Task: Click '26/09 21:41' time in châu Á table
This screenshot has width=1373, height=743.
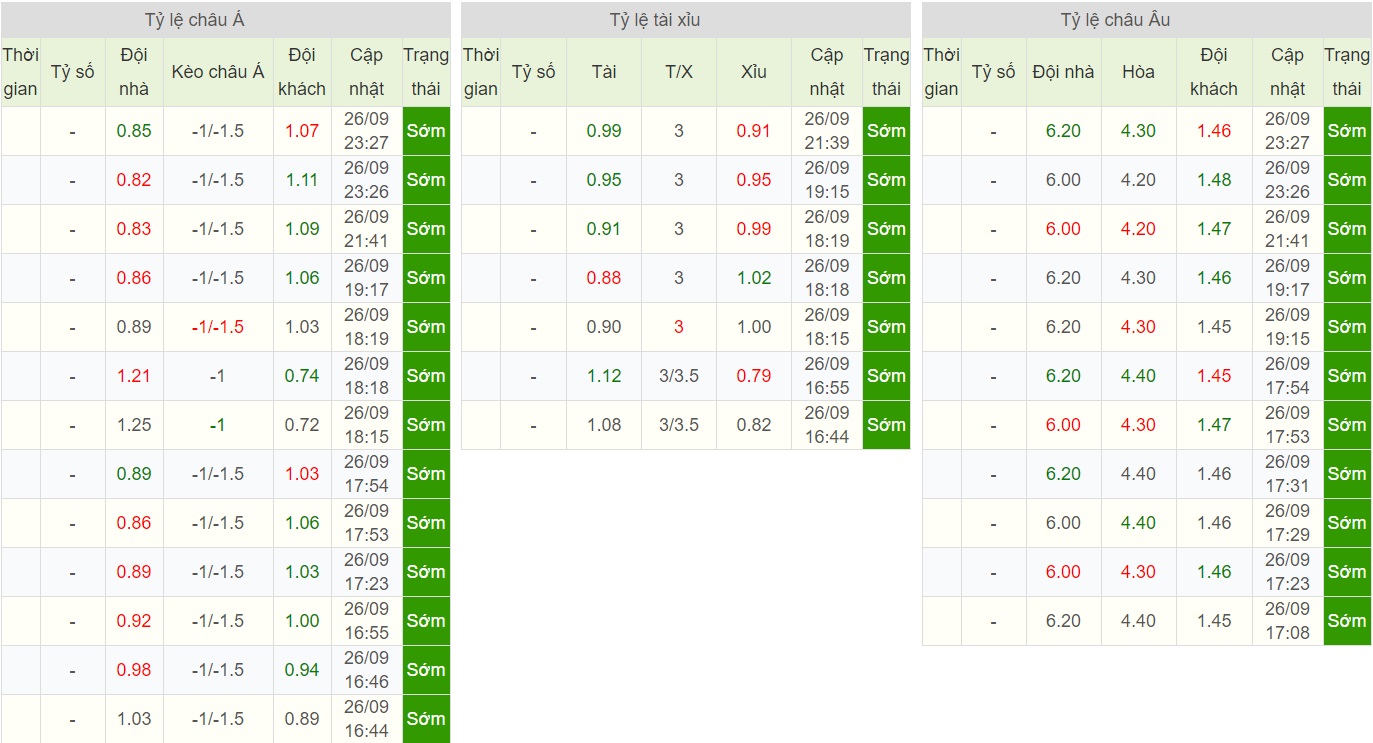Action: pos(366,229)
